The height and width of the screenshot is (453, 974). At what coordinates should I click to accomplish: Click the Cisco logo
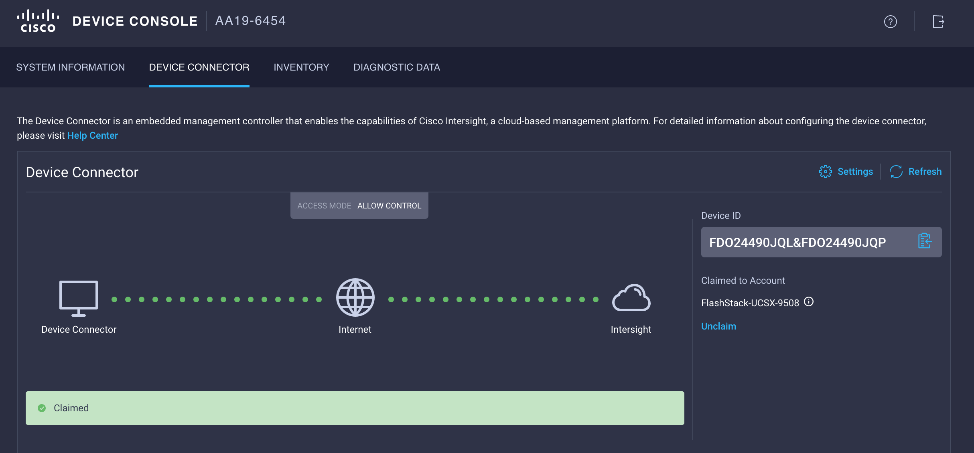coord(38,21)
